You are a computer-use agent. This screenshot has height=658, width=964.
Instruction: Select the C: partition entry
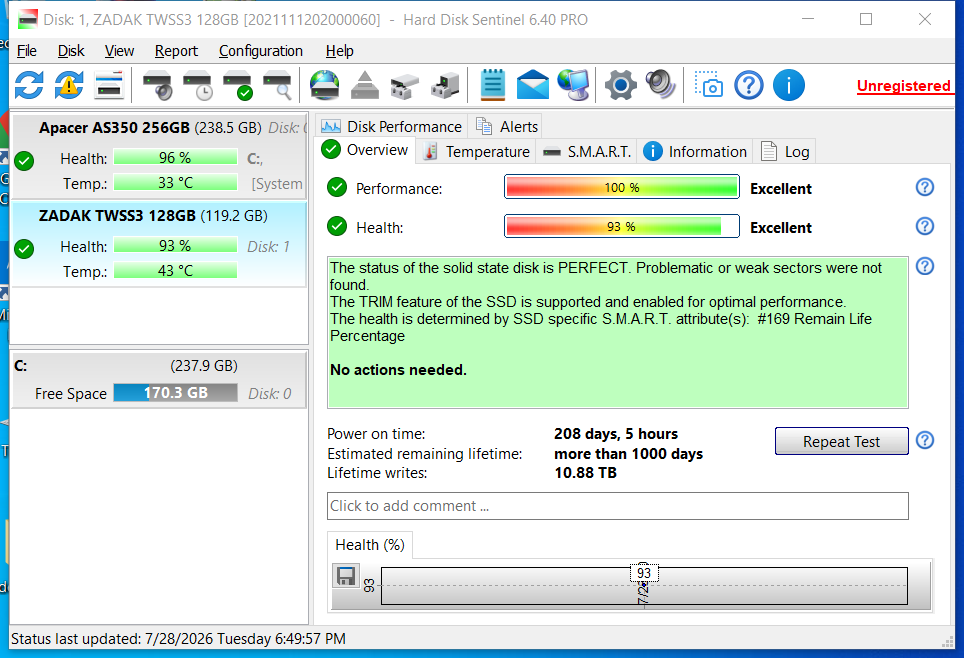tap(159, 379)
